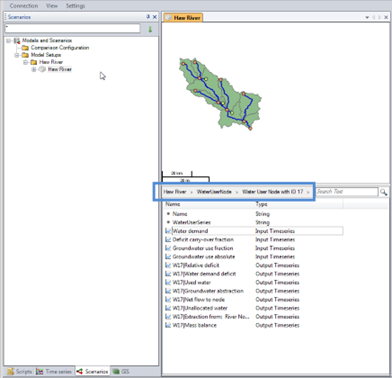Viewport: 392px width, 378px height.
Task: Collapse the Haw River folder node
Action: pos(25,62)
